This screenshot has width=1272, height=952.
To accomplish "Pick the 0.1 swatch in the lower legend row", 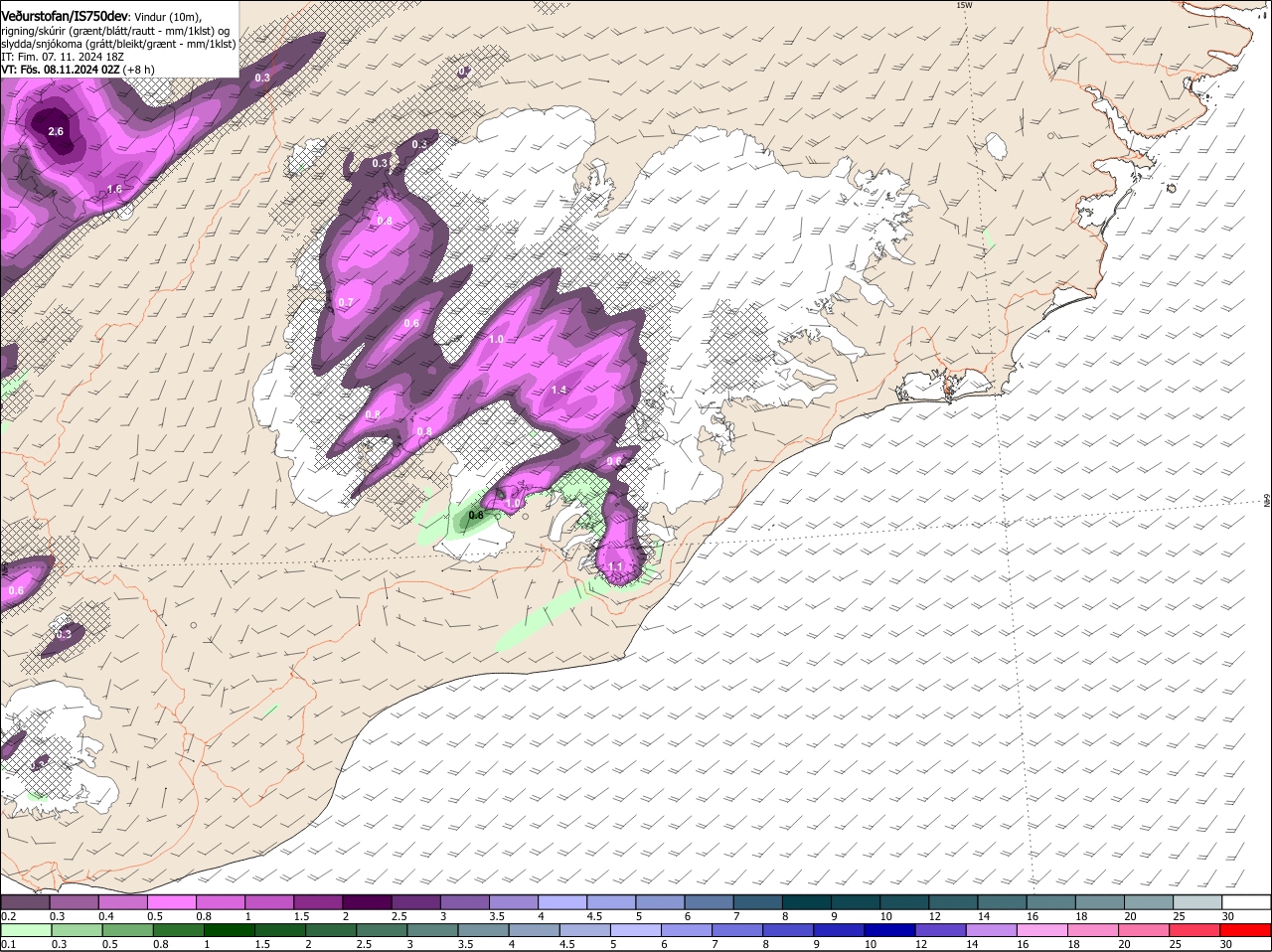I will point(26,930).
